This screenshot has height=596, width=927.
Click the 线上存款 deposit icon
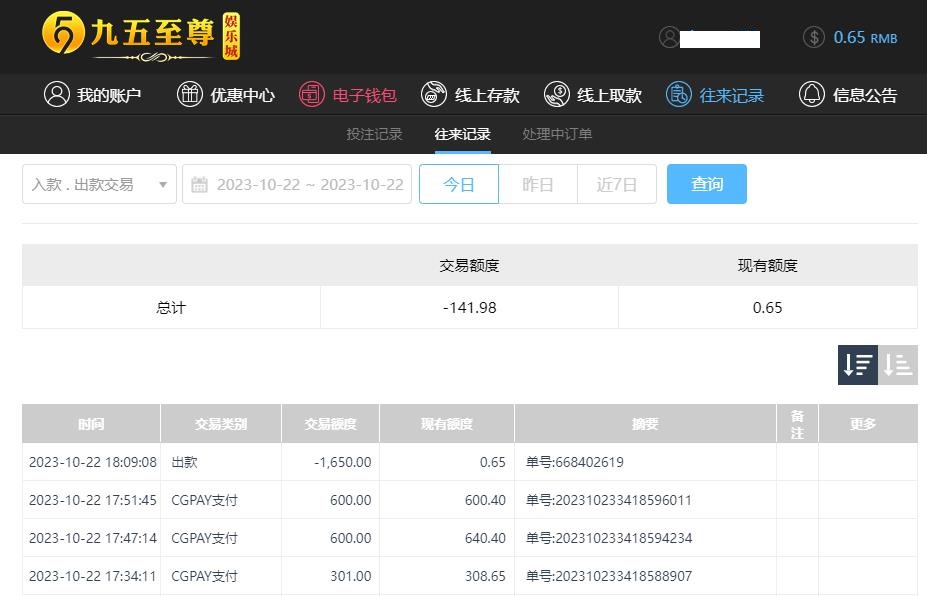[434, 95]
